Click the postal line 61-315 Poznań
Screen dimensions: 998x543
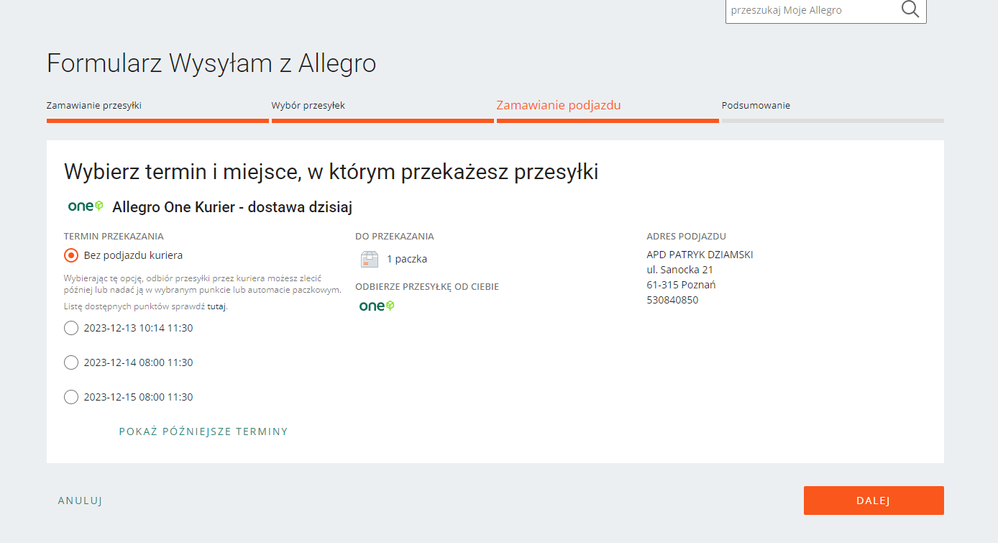[681, 285]
